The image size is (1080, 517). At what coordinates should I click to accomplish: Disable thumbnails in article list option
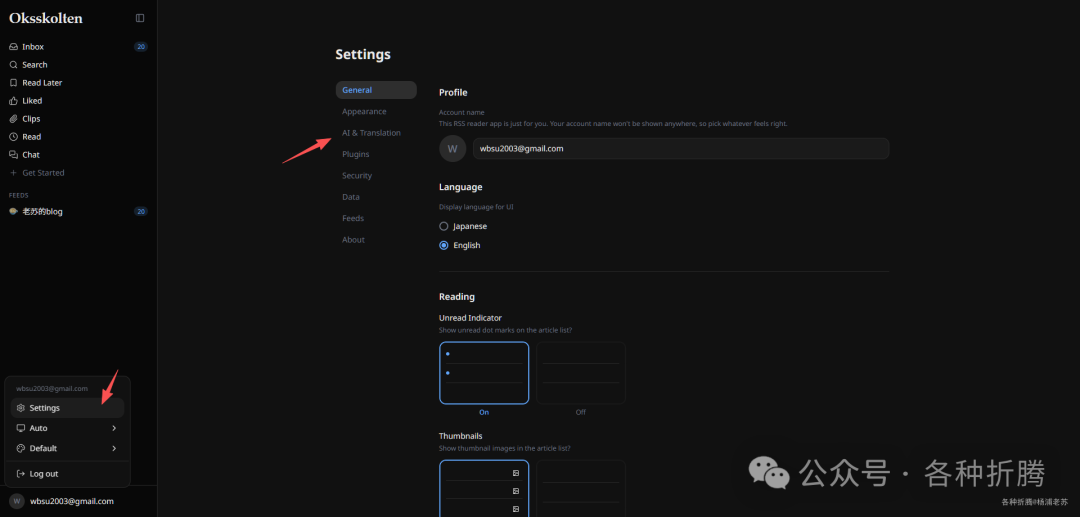click(581, 488)
